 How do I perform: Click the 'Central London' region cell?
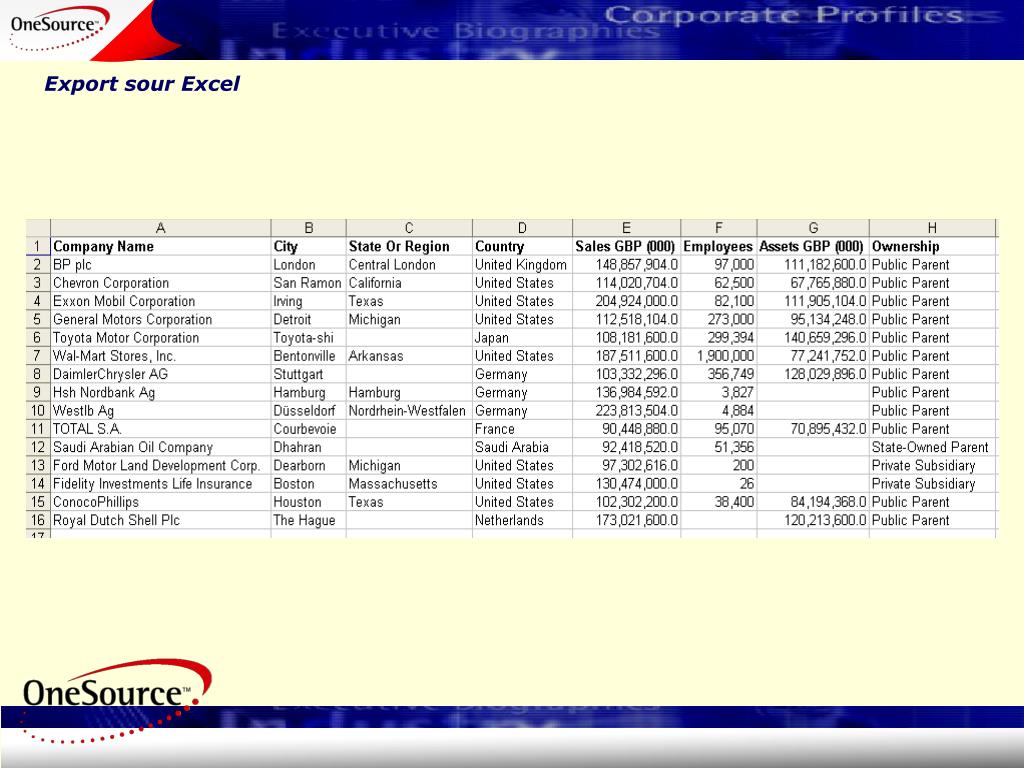click(409, 264)
